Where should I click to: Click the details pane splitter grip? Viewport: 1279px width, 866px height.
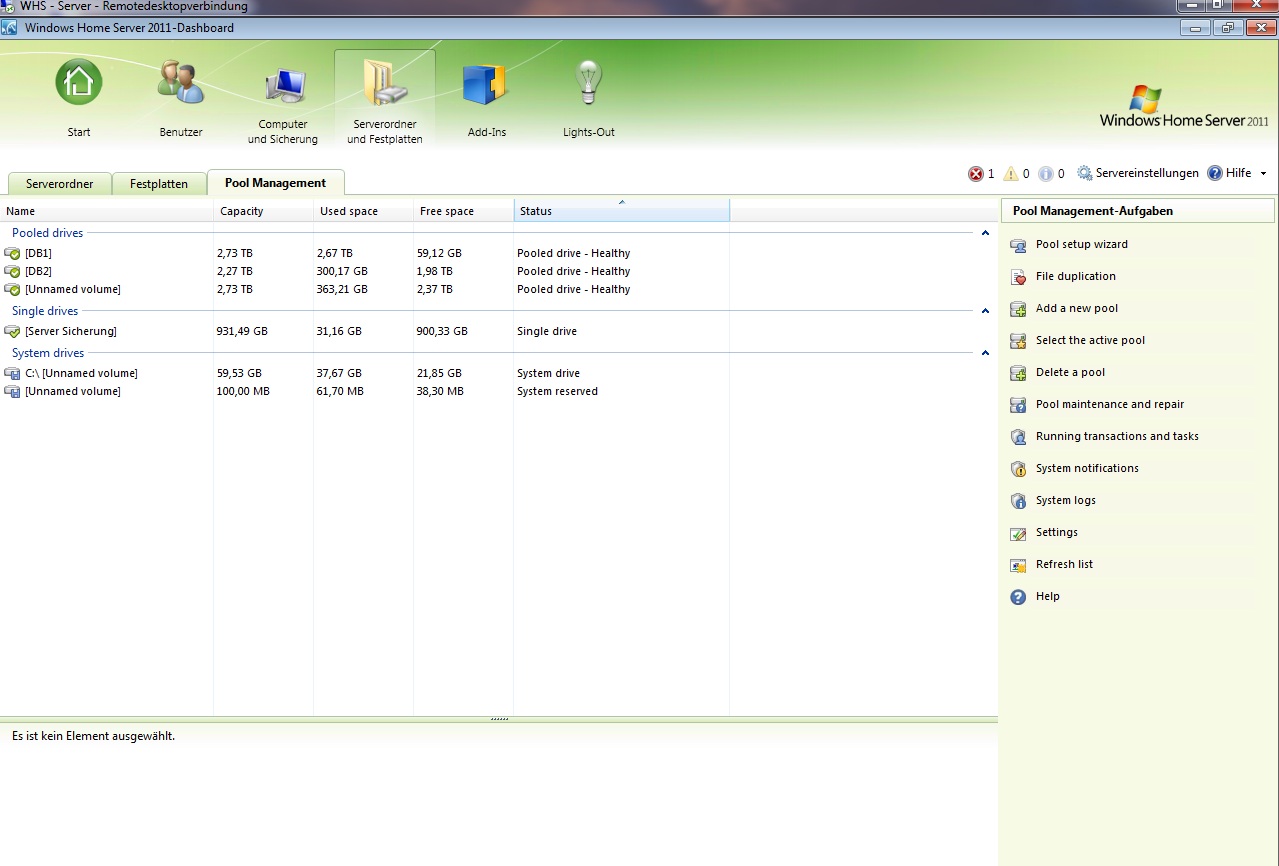click(500, 719)
